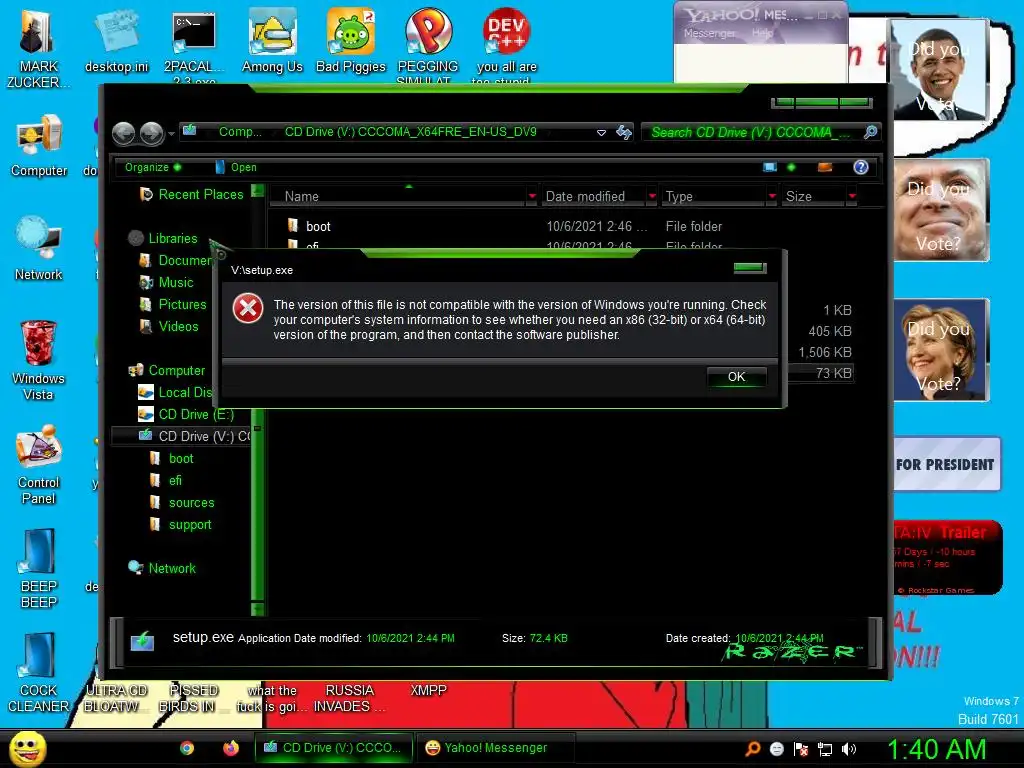
Task: Switch to CD Drive (V:) taskbar button
Action: coord(334,748)
